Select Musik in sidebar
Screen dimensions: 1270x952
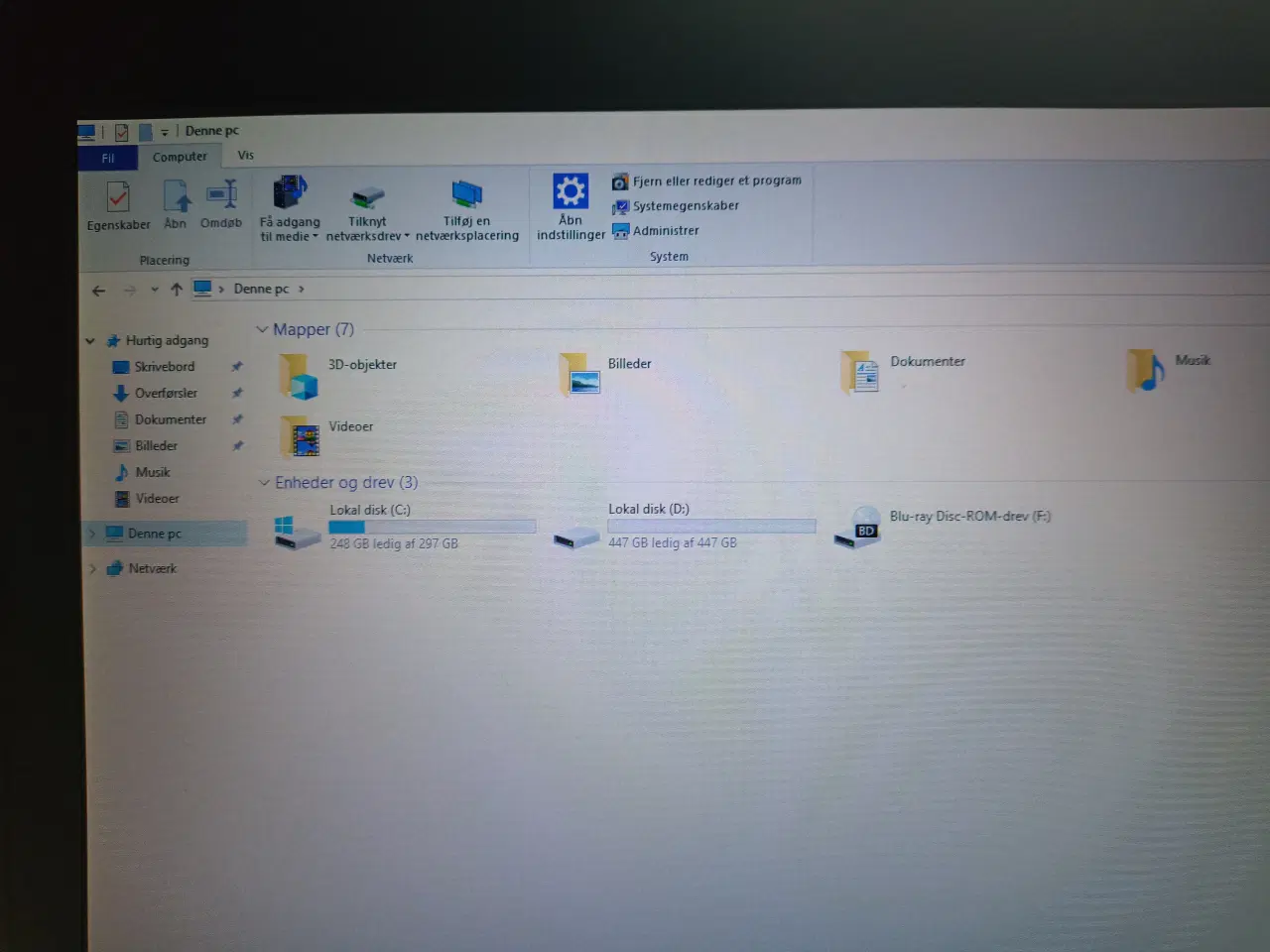153,473
